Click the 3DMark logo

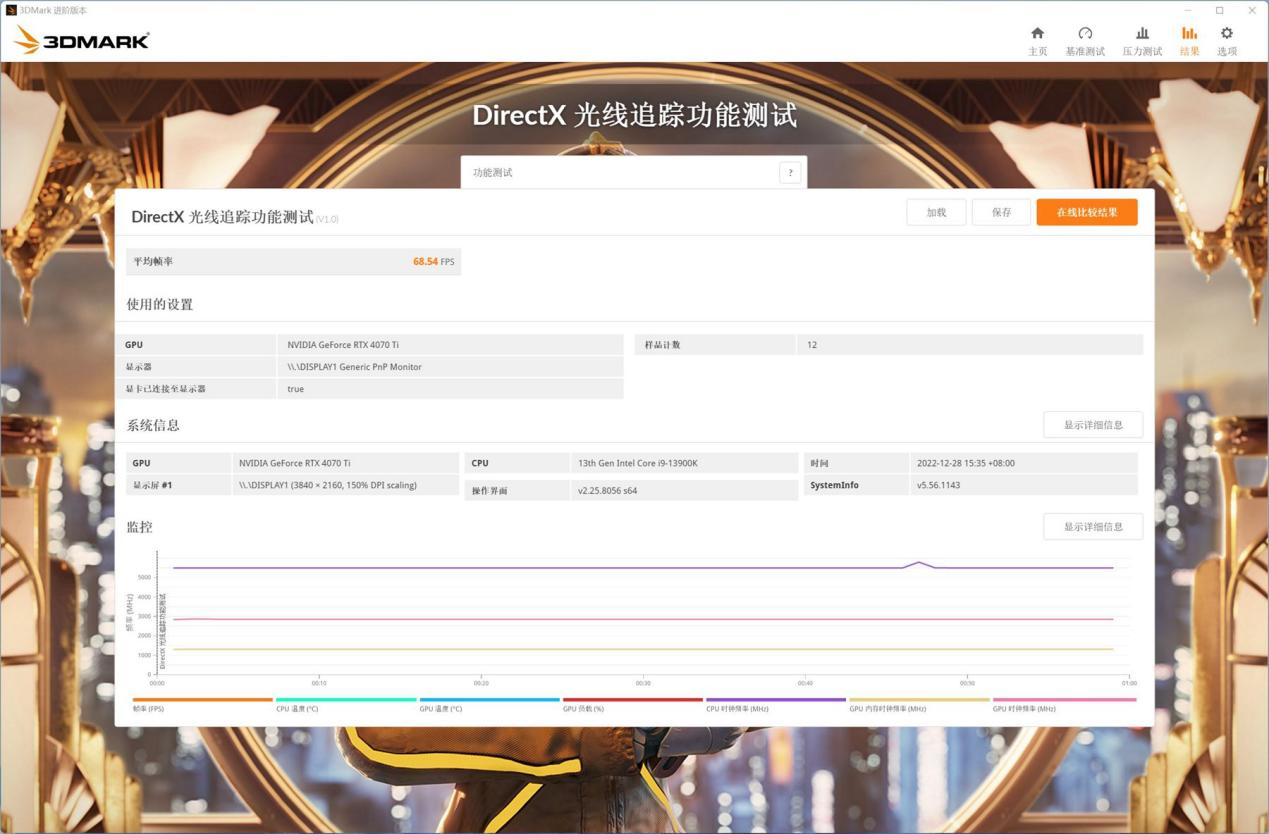(x=81, y=40)
